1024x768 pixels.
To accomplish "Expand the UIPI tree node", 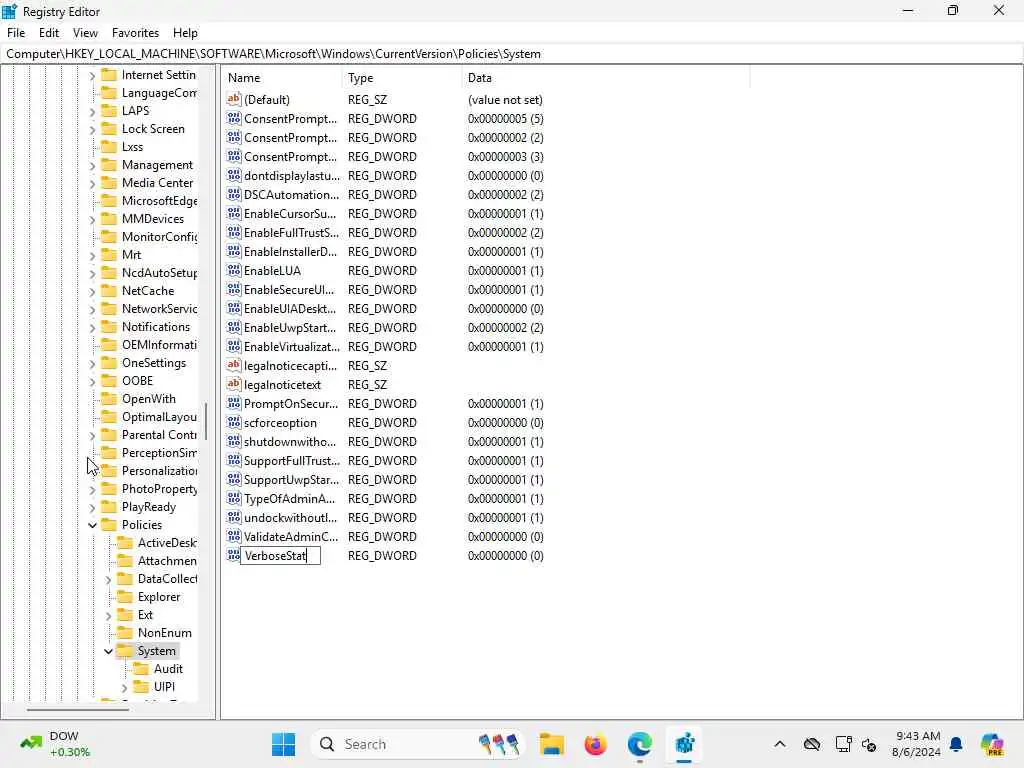I will (124, 687).
